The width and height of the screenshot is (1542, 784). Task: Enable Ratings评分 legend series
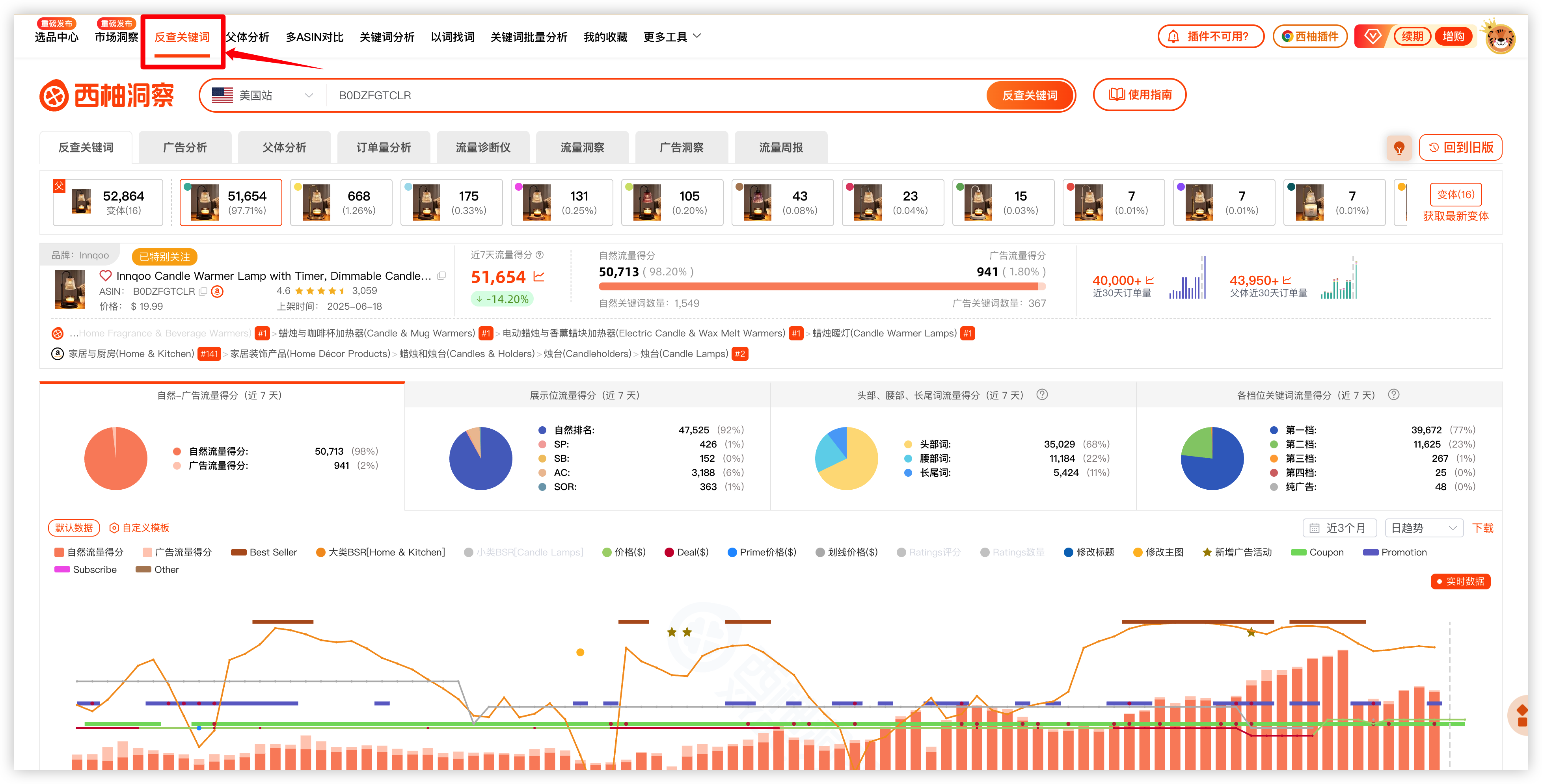tap(929, 552)
